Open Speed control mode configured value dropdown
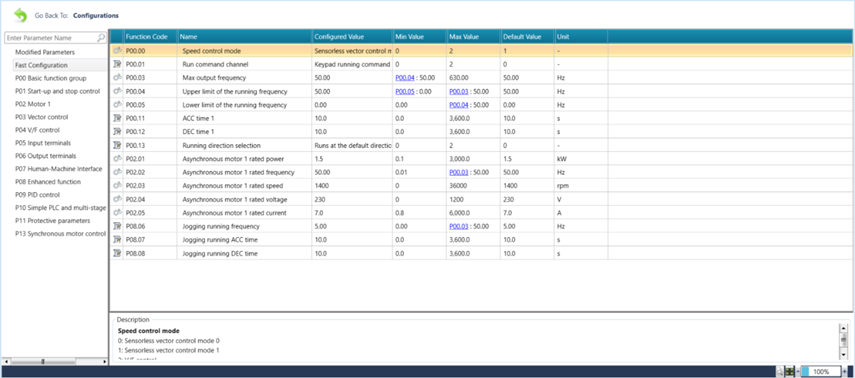The image size is (855, 378). [x=352, y=51]
